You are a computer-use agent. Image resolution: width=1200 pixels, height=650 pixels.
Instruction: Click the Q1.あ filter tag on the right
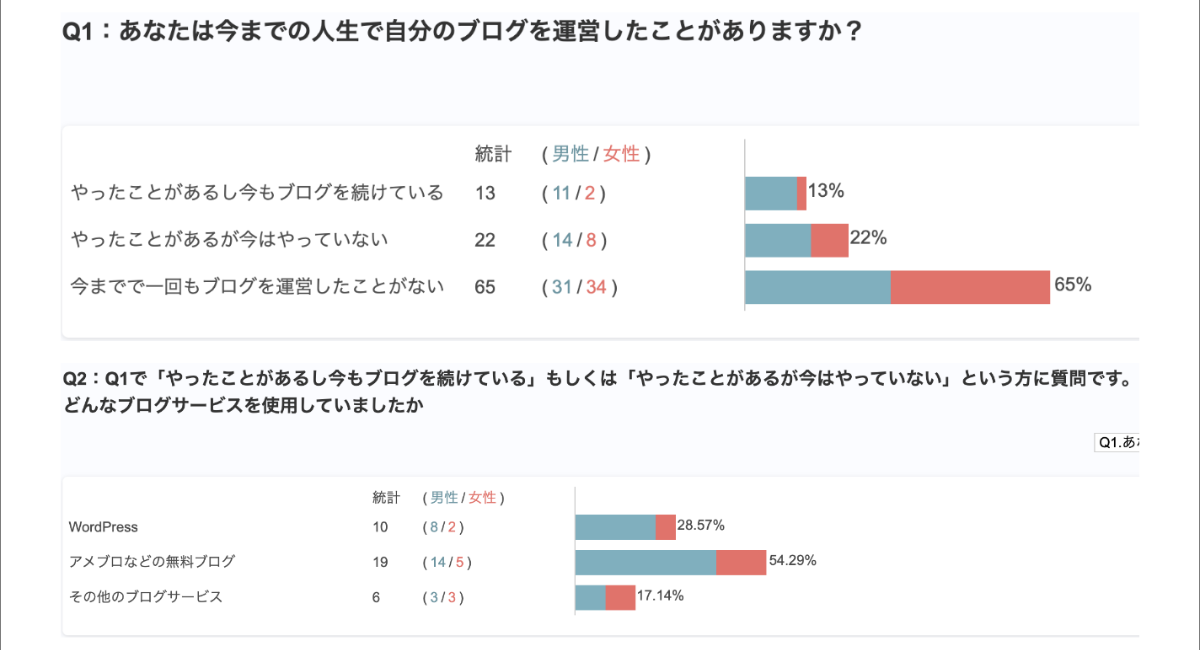pos(1117,442)
